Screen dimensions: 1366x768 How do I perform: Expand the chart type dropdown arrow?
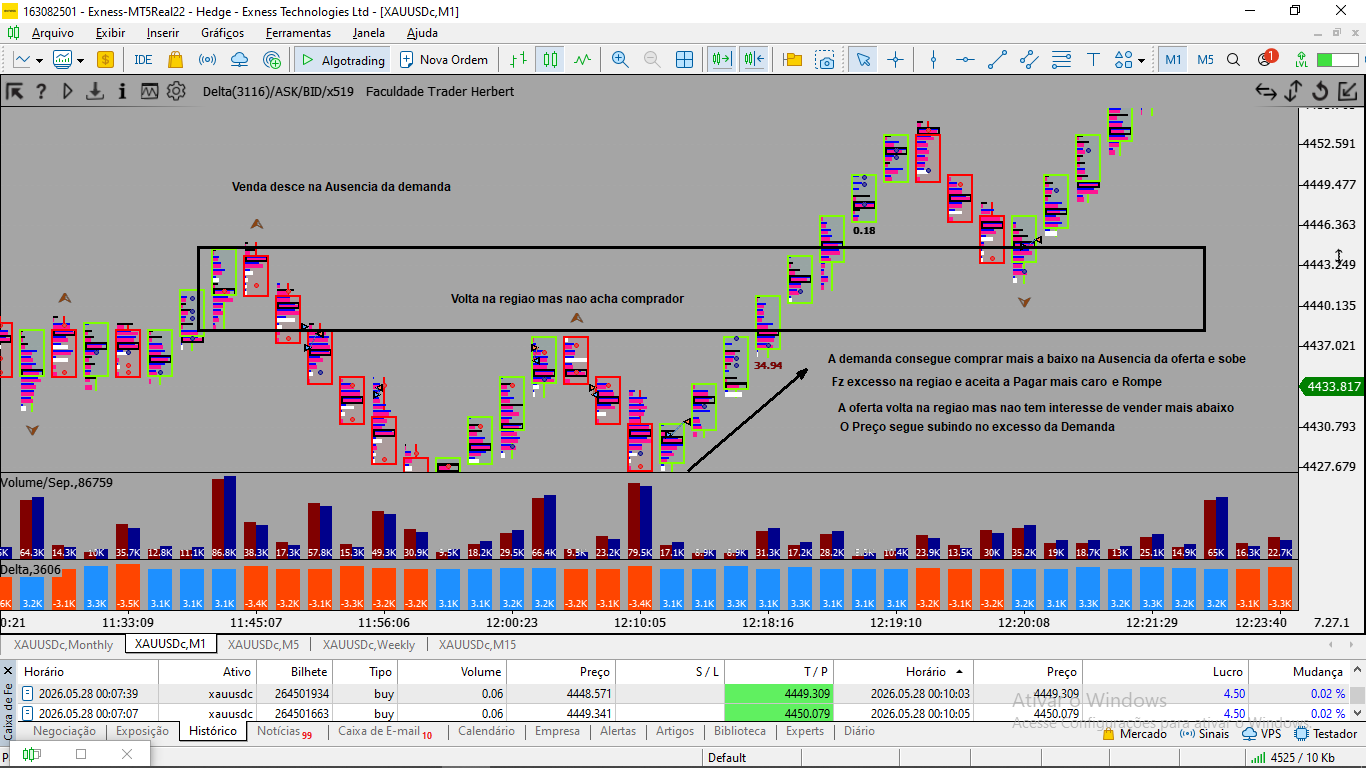39,60
